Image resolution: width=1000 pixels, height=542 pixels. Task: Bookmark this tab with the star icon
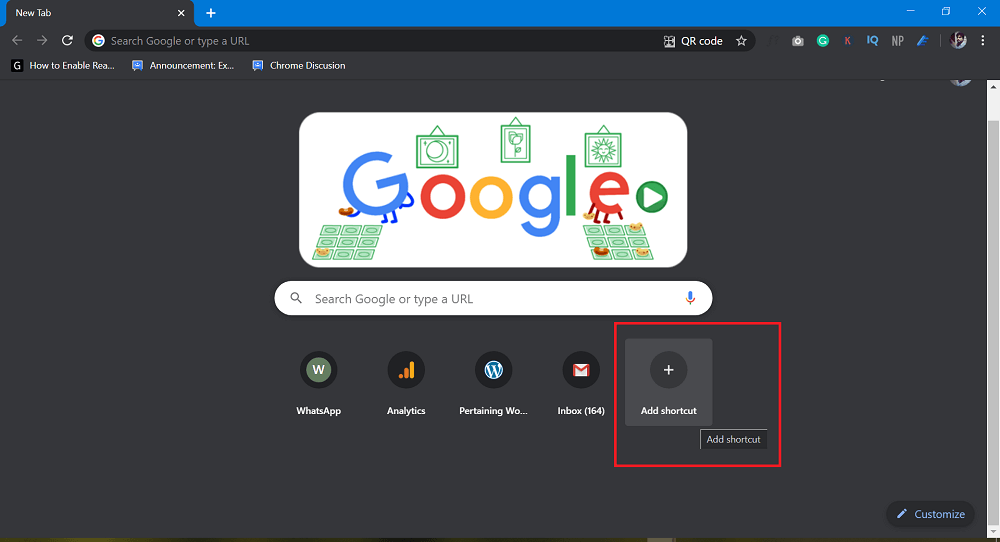point(741,41)
